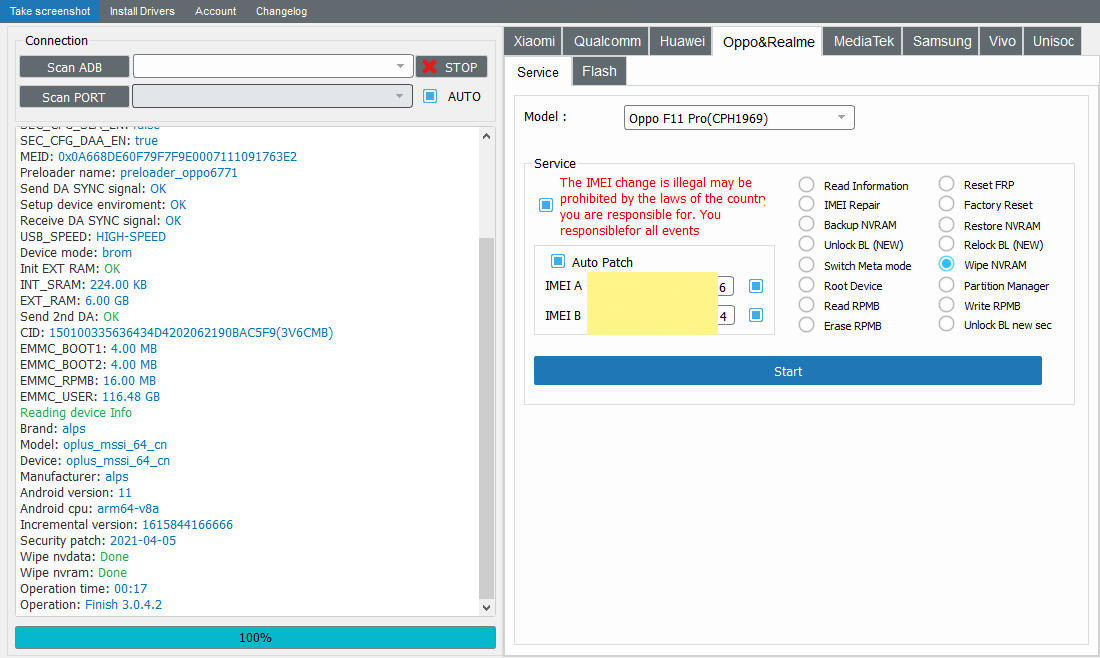1100x658 pixels.
Task: Select the IMEI Repair radio button
Action: (806, 204)
